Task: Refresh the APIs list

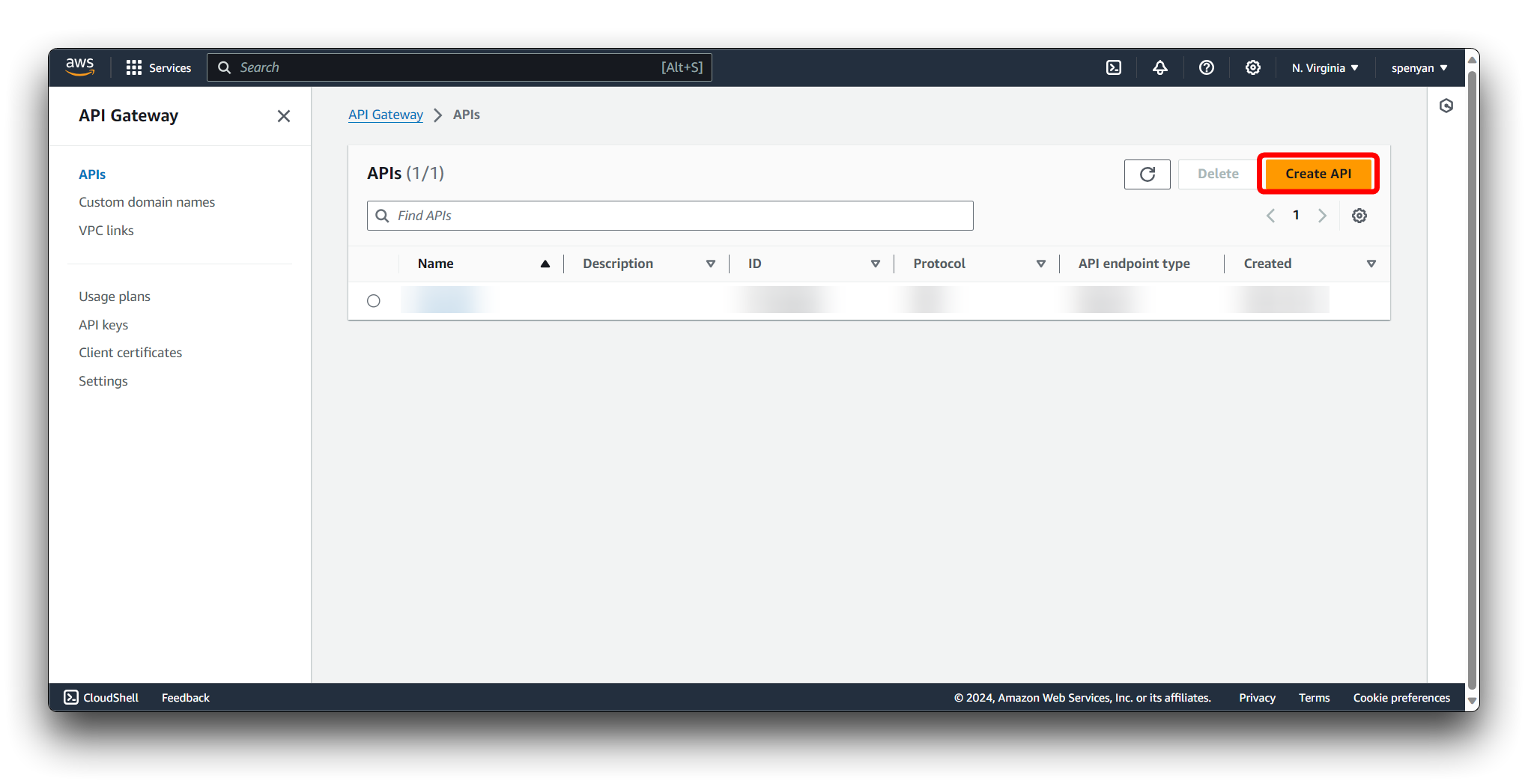Action: pyautogui.click(x=1147, y=174)
